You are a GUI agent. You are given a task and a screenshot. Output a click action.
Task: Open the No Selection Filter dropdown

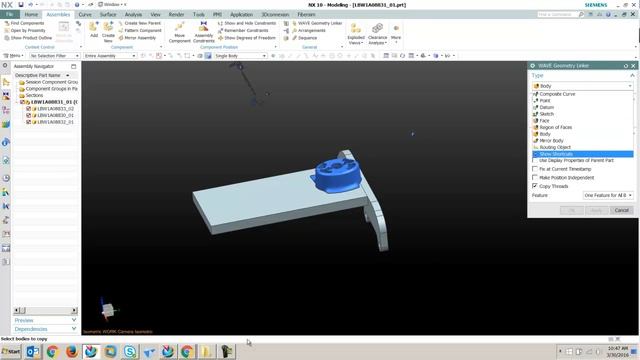pyautogui.click(x=55, y=56)
